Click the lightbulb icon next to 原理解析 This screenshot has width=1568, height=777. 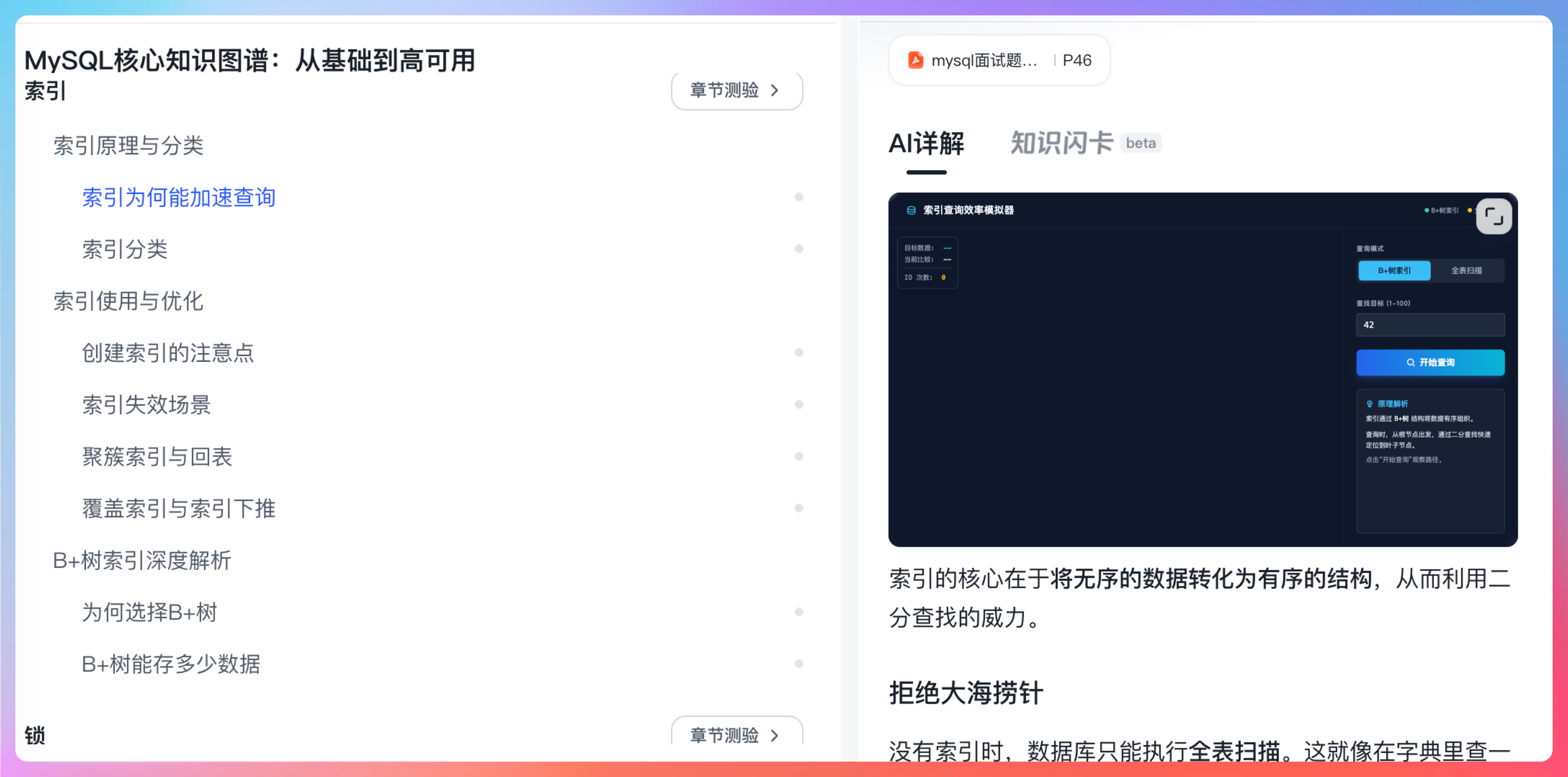coord(1369,404)
